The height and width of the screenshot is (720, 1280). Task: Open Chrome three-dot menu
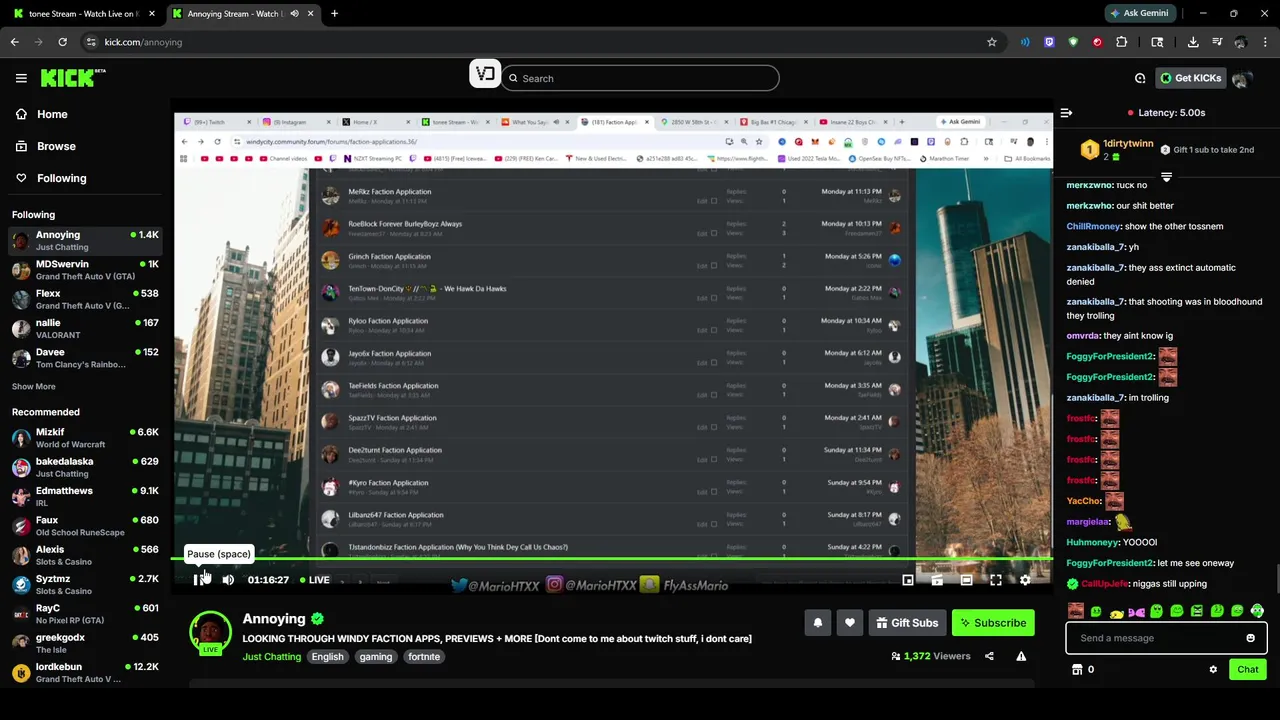coord(1264,42)
